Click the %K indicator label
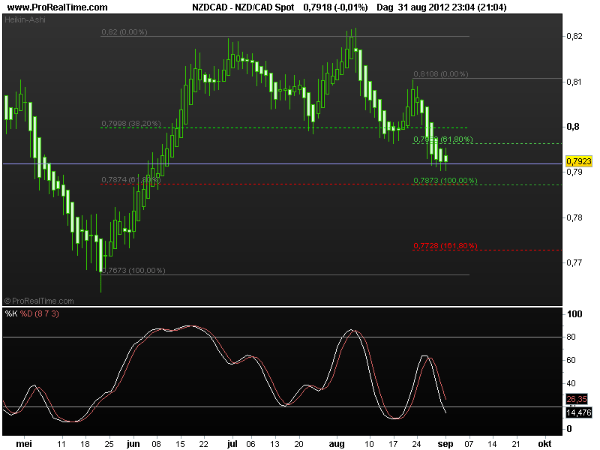This screenshot has width=600, height=450. tap(11, 314)
